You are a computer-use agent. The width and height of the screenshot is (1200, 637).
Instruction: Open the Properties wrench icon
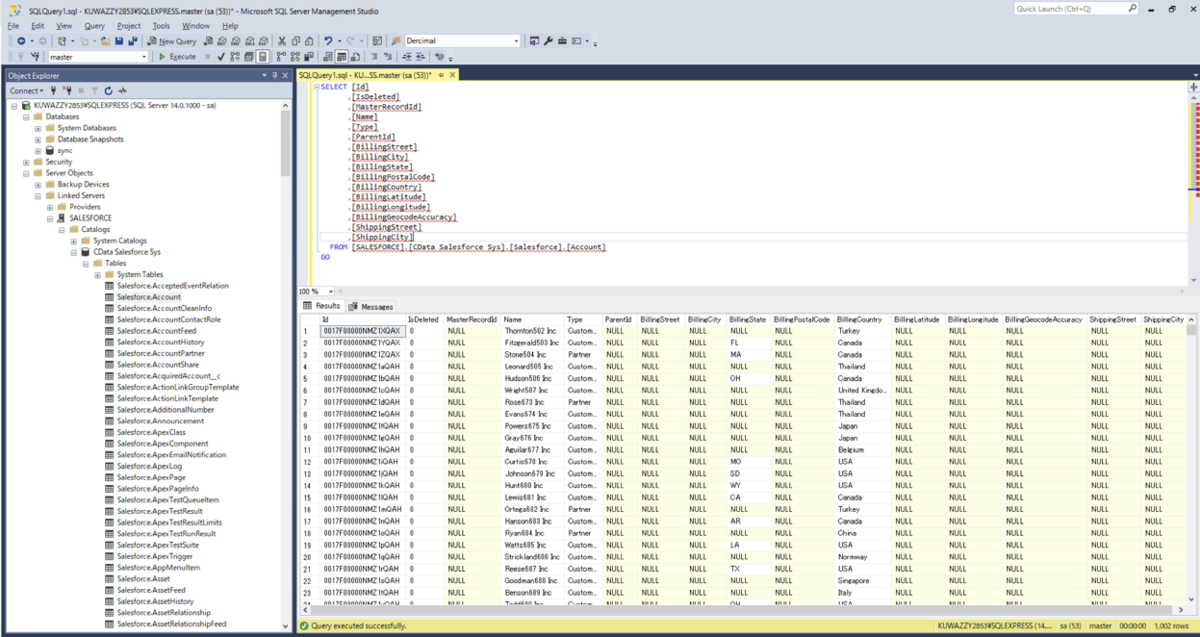click(x=548, y=41)
